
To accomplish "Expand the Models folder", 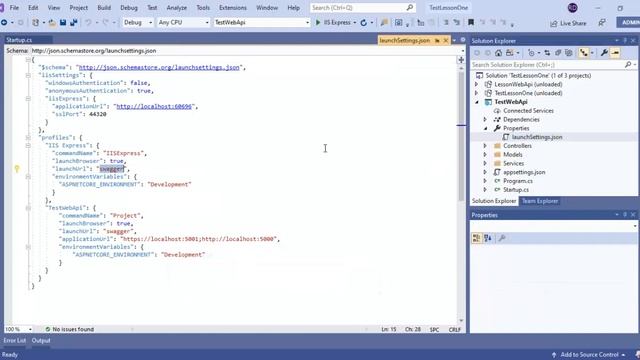I will 485,155.
